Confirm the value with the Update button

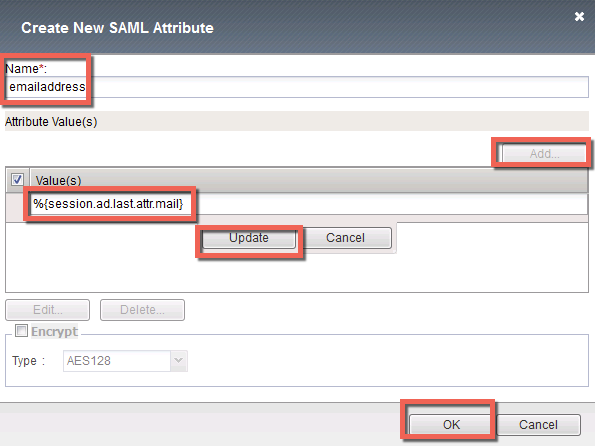tap(249, 238)
